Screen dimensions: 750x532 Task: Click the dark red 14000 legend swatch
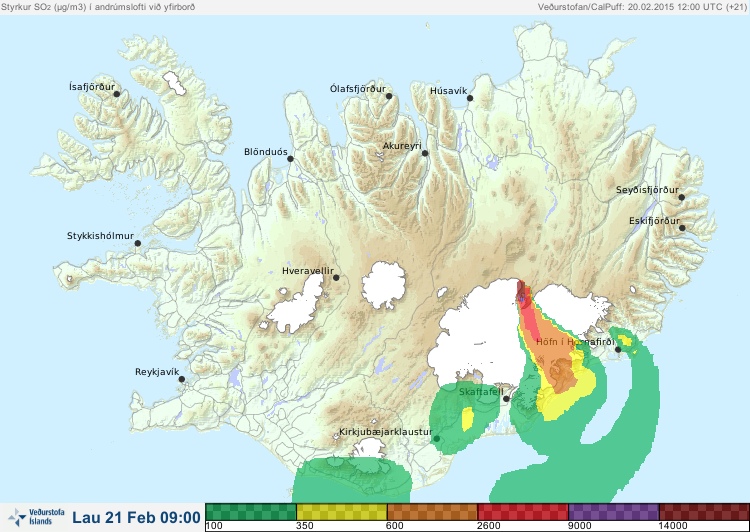click(x=704, y=512)
